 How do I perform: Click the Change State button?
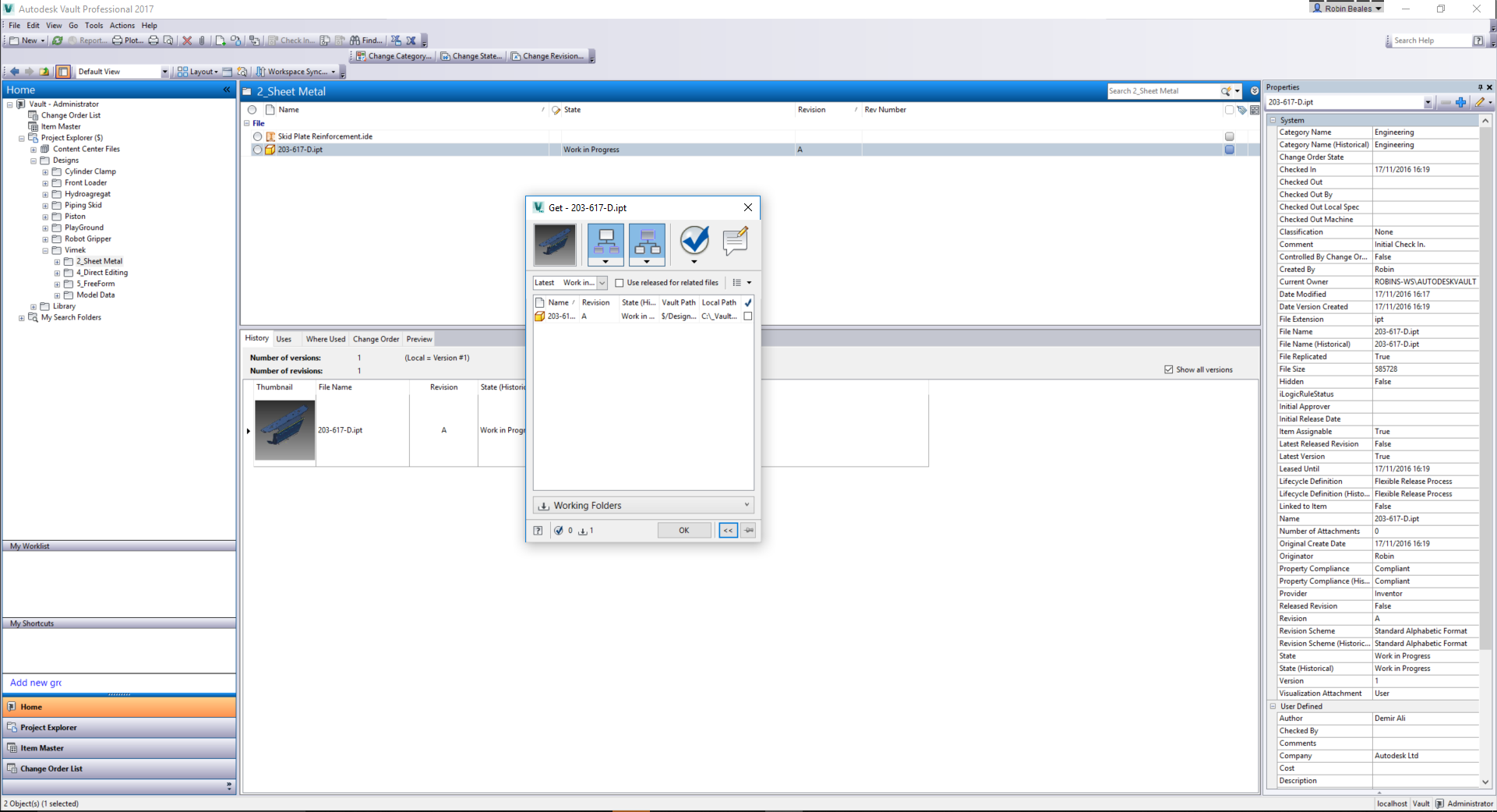[x=471, y=56]
